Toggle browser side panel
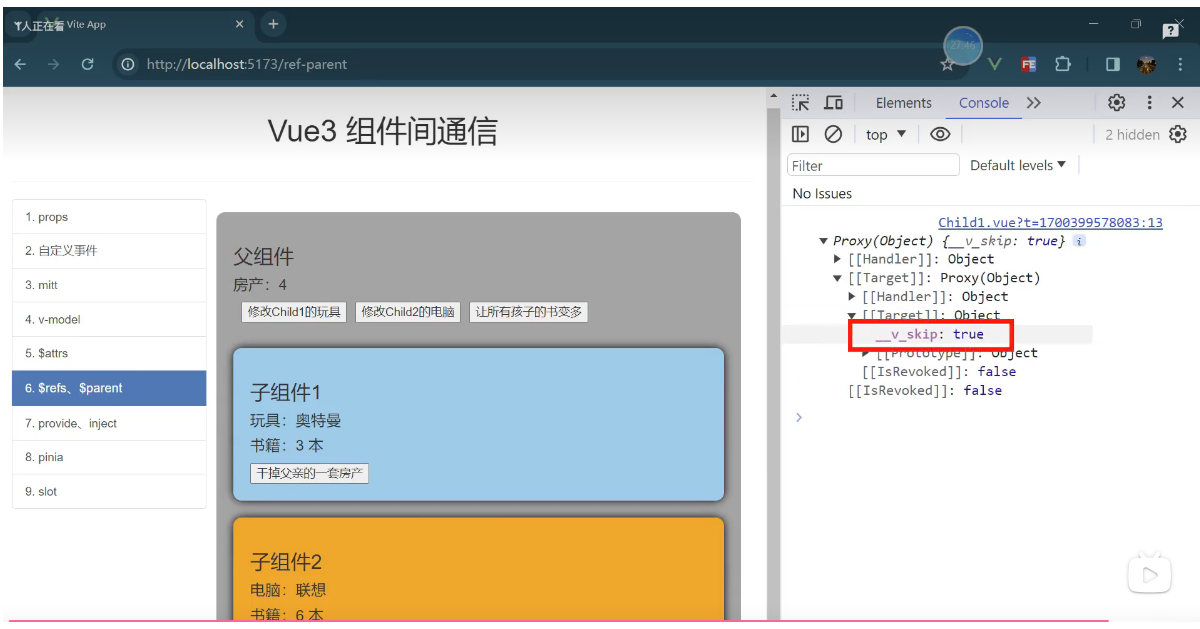Image resolution: width=1200 pixels, height=629 pixels. pos(1112,64)
